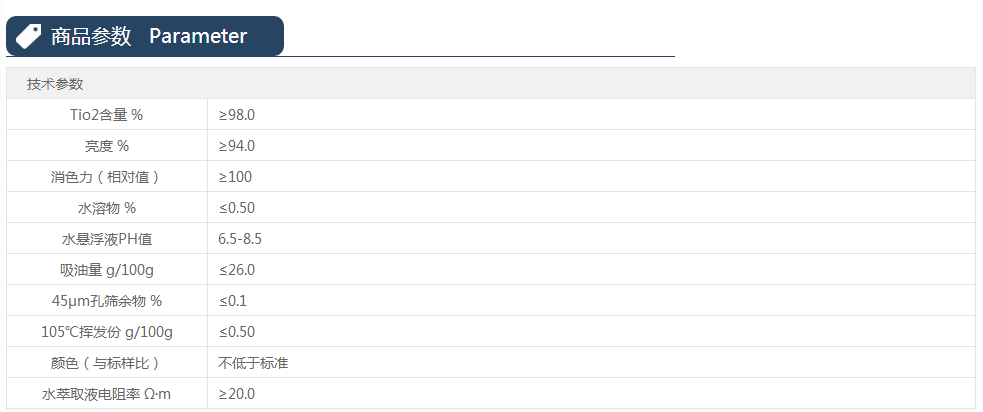Select the ≥94.0 brightness value

tap(237, 146)
